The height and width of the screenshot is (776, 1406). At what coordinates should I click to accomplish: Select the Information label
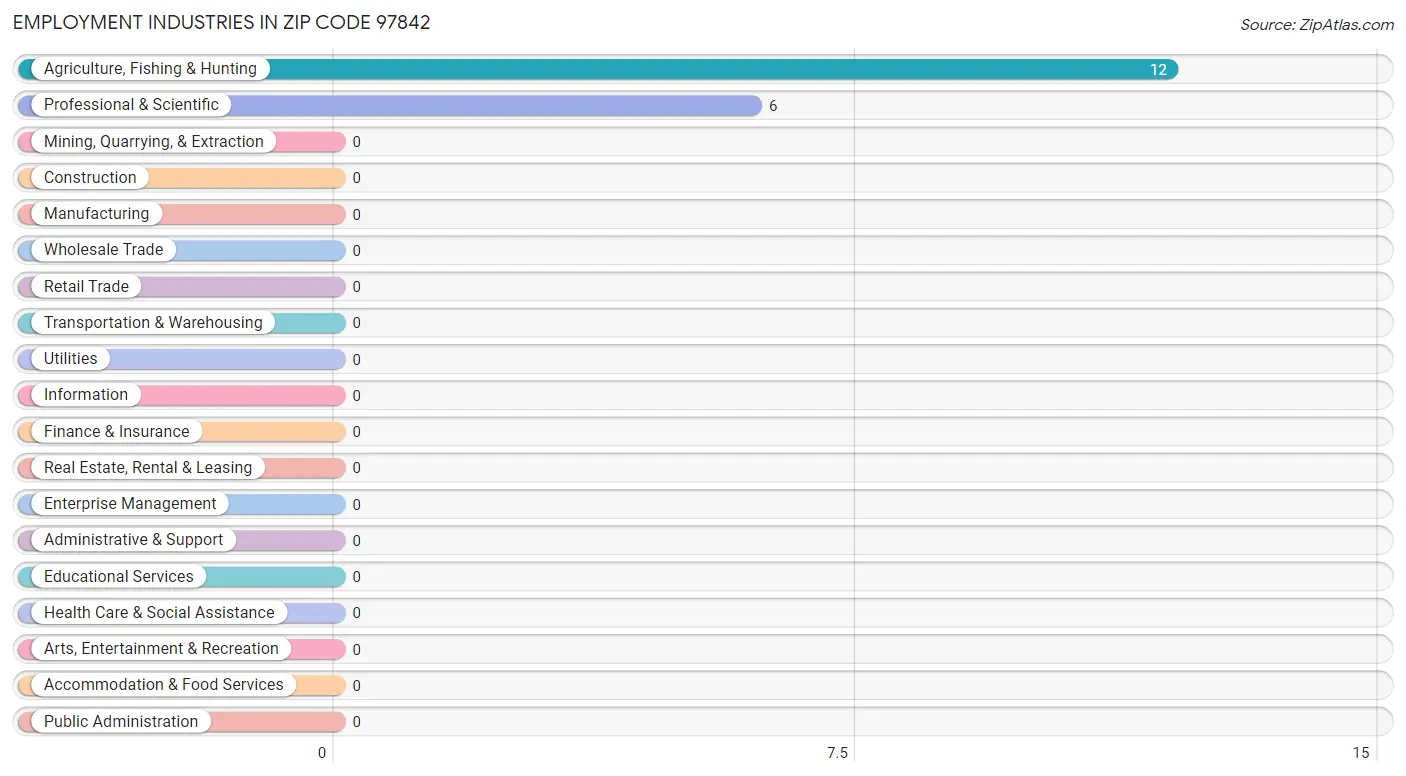(x=86, y=395)
